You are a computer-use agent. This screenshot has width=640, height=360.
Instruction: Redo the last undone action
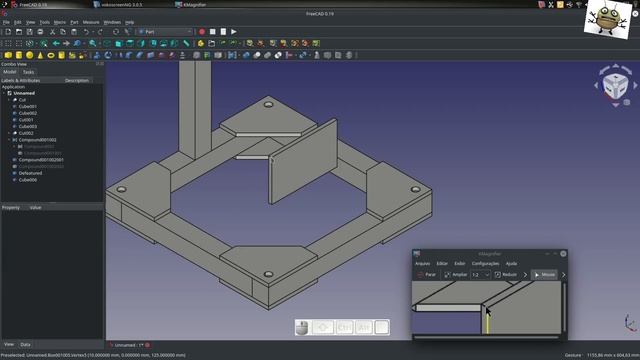(100, 32)
